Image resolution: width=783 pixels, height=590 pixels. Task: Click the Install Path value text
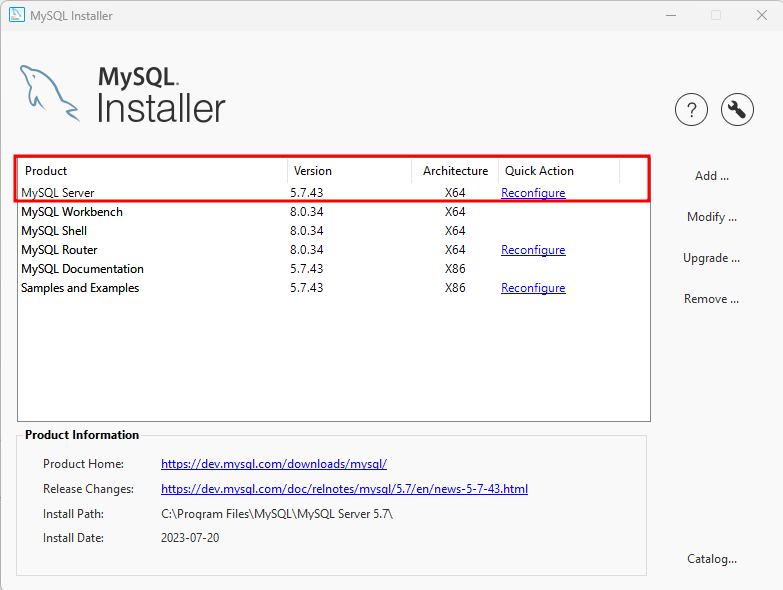277,514
